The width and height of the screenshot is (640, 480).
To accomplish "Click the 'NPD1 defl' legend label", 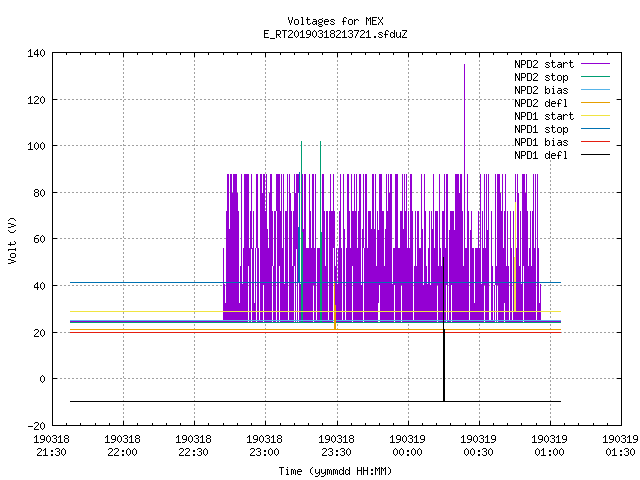I will [541, 156].
